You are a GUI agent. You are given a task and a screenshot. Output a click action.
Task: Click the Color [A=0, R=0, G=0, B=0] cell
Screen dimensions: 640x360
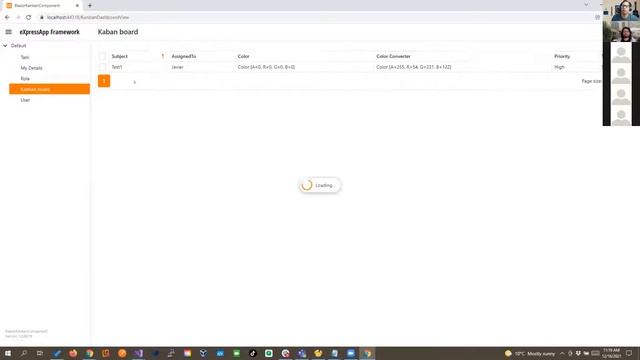[266, 67]
